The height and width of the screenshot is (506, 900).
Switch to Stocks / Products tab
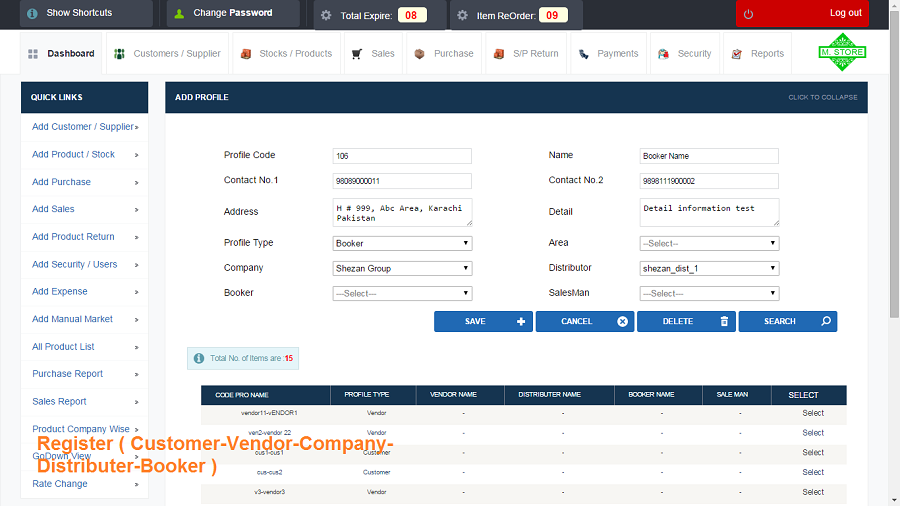point(286,53)
